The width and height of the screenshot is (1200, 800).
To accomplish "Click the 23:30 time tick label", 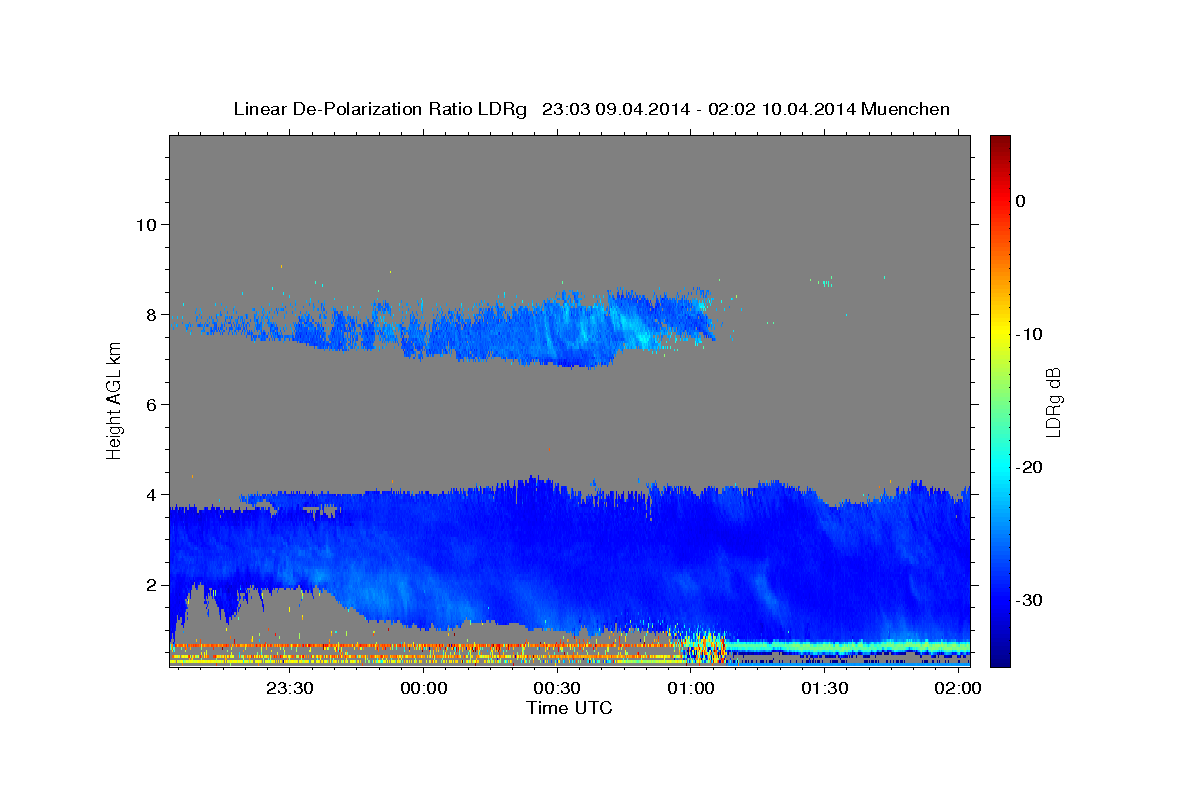I will pos(290,689).
